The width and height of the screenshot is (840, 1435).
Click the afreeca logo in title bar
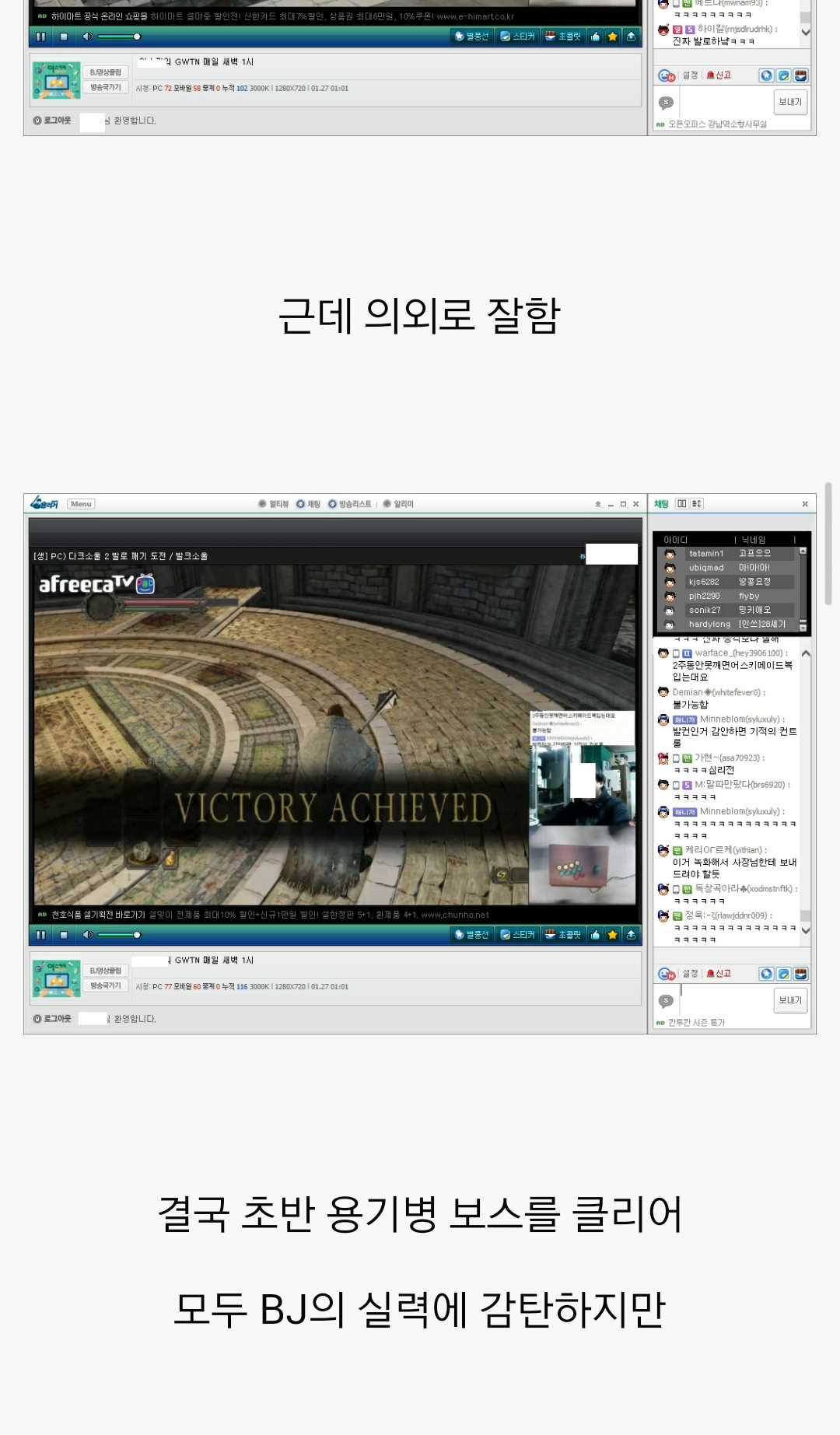[44, 504]
